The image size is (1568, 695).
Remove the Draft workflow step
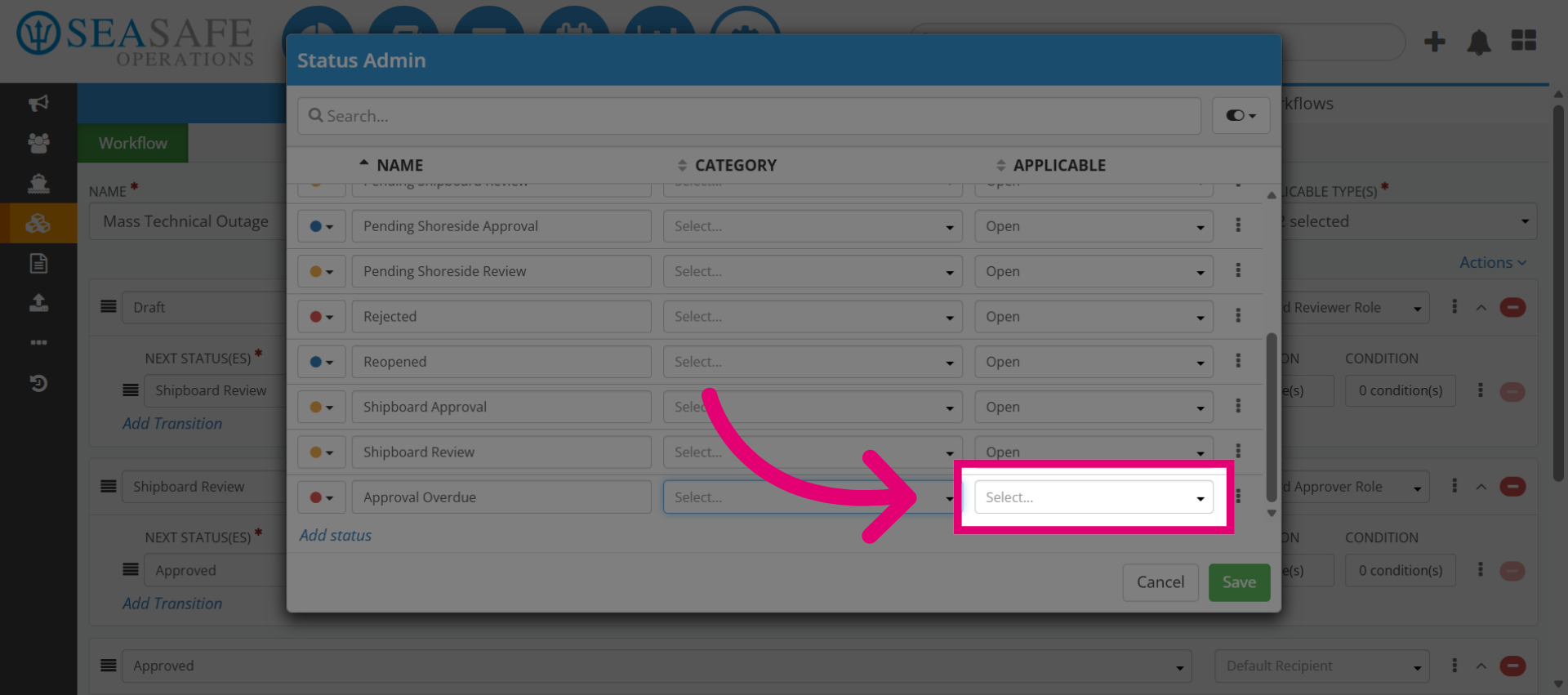click(x=1512, y=308)
